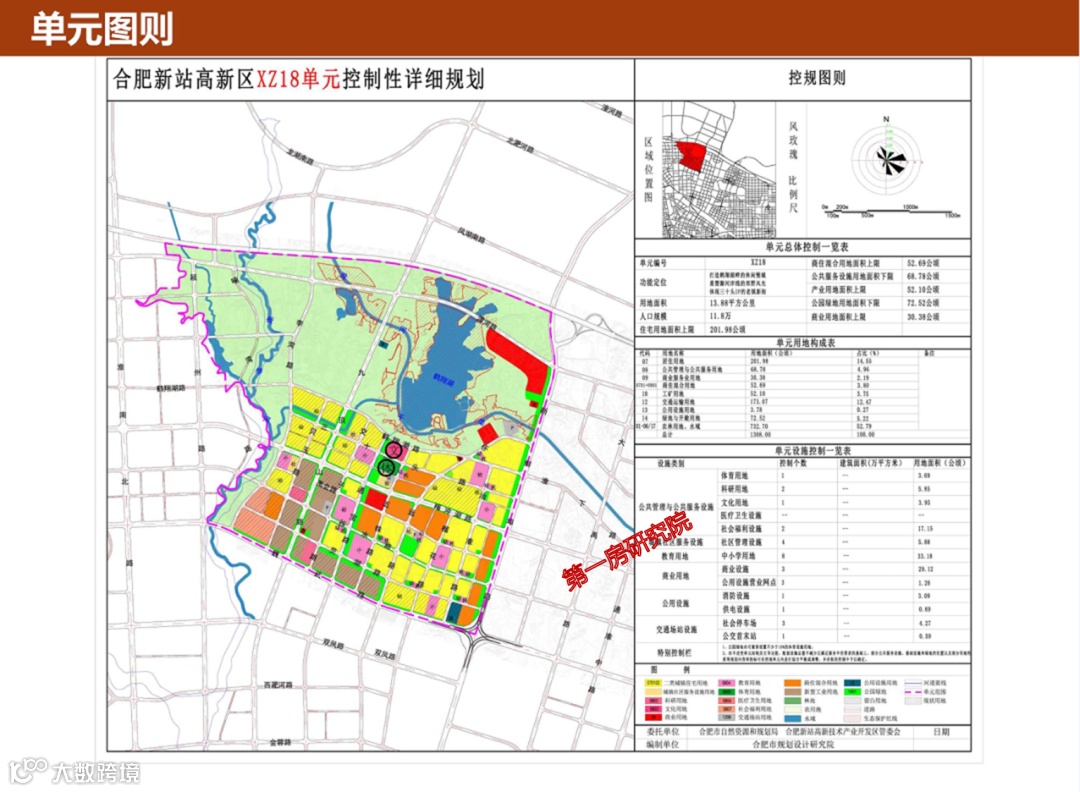Click the dark green 体育用地 legend swatch
The width and height of the screenshot is (1080, 792).
[727, 691]
